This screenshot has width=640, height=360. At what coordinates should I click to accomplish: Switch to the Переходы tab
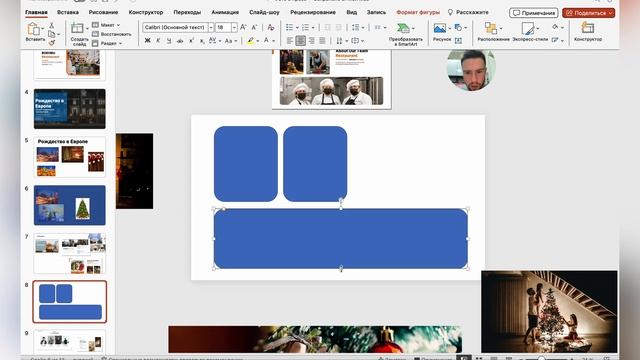[187, 12]
